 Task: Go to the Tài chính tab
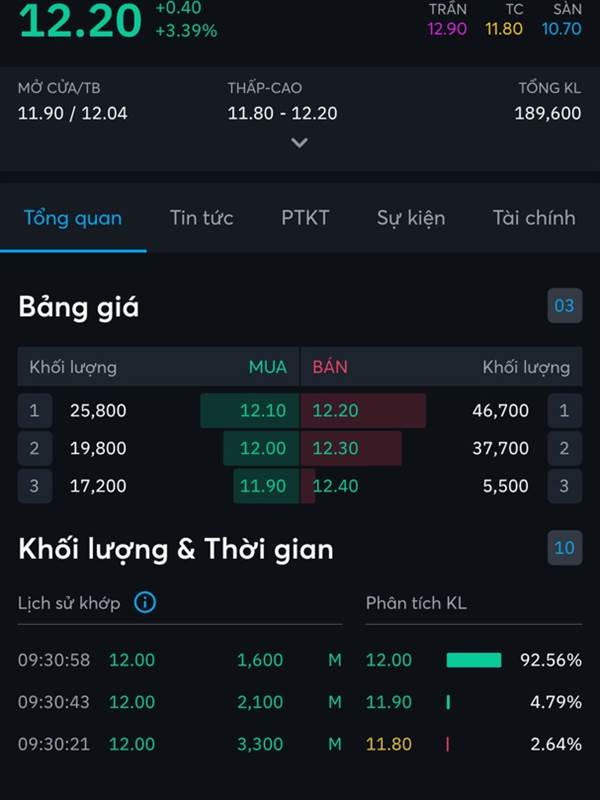[534, 218]
